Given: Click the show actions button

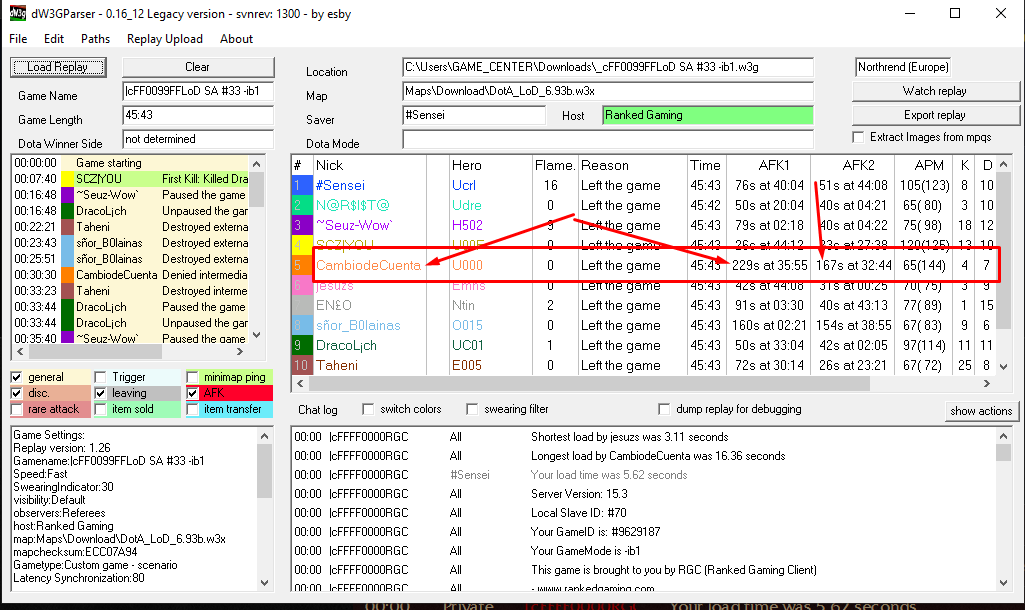Looking at the screenshot, I should [x=981, y=411].
